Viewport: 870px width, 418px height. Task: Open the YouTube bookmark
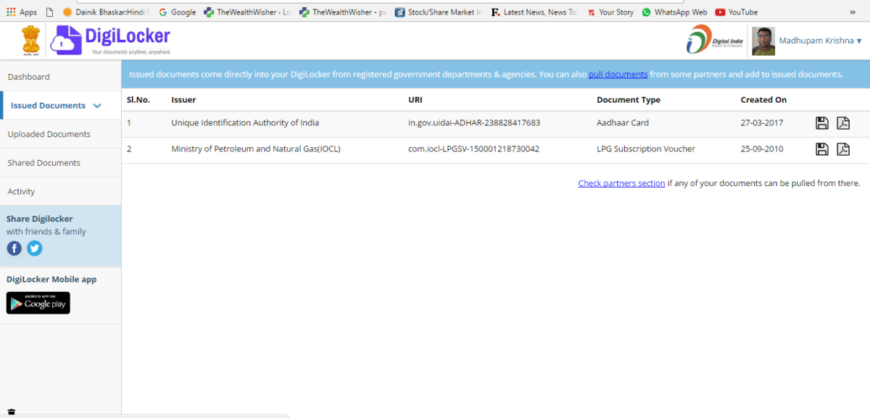(736, 12)
